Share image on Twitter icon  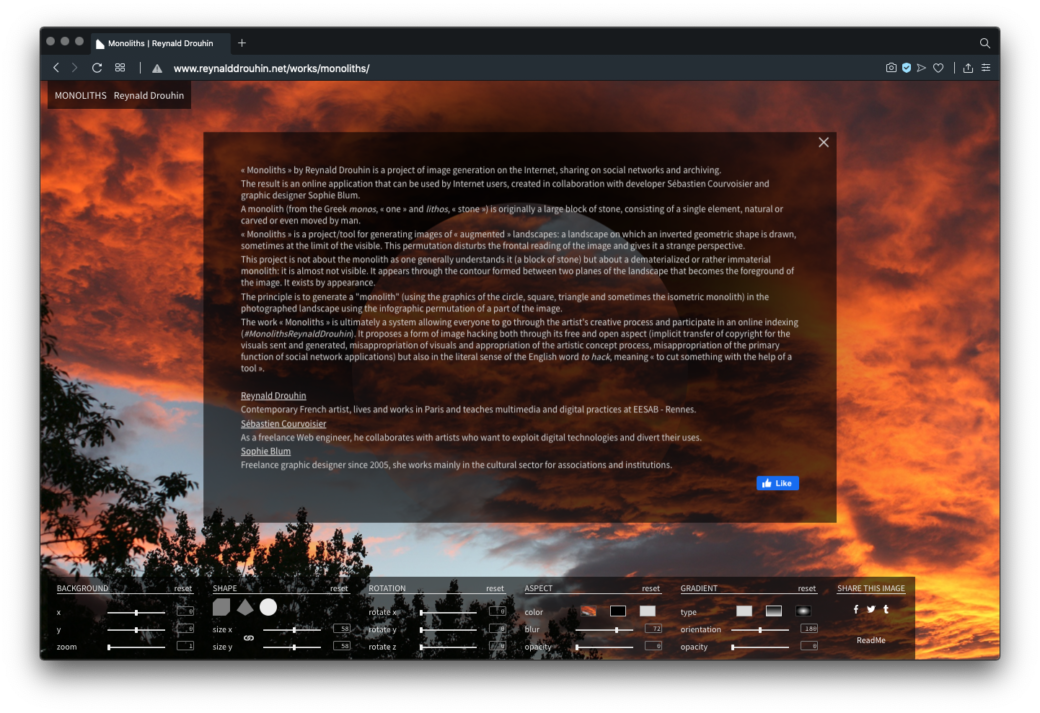pyautogui.click(x=871, y=609)
